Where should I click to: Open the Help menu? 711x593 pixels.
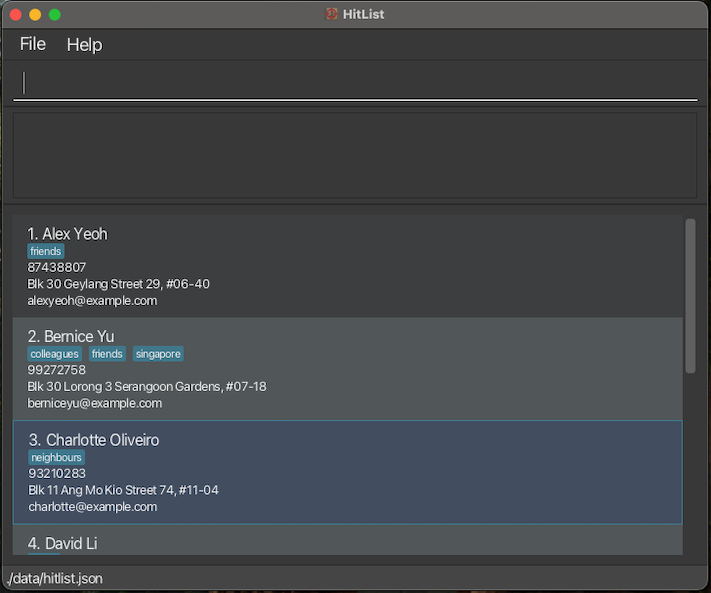coord(84,44)
